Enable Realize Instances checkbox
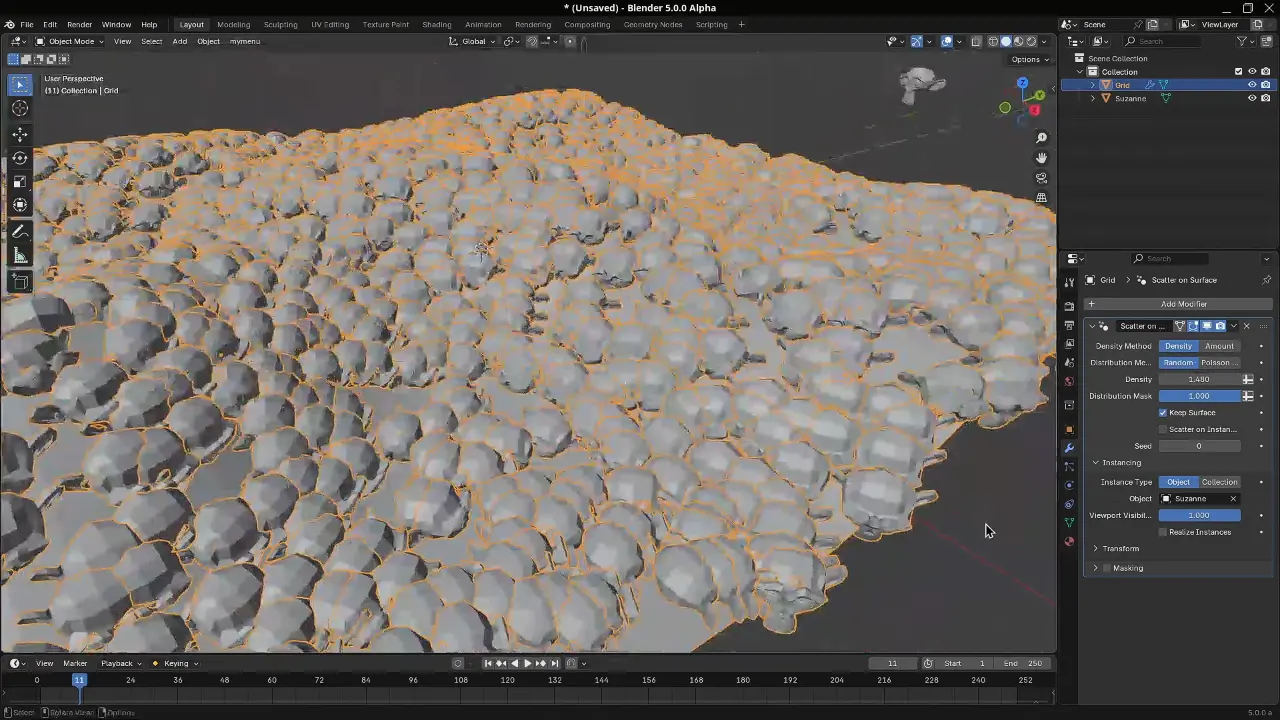Image resolution: width=1280 pixels, height=720 pixels. 1163,532
